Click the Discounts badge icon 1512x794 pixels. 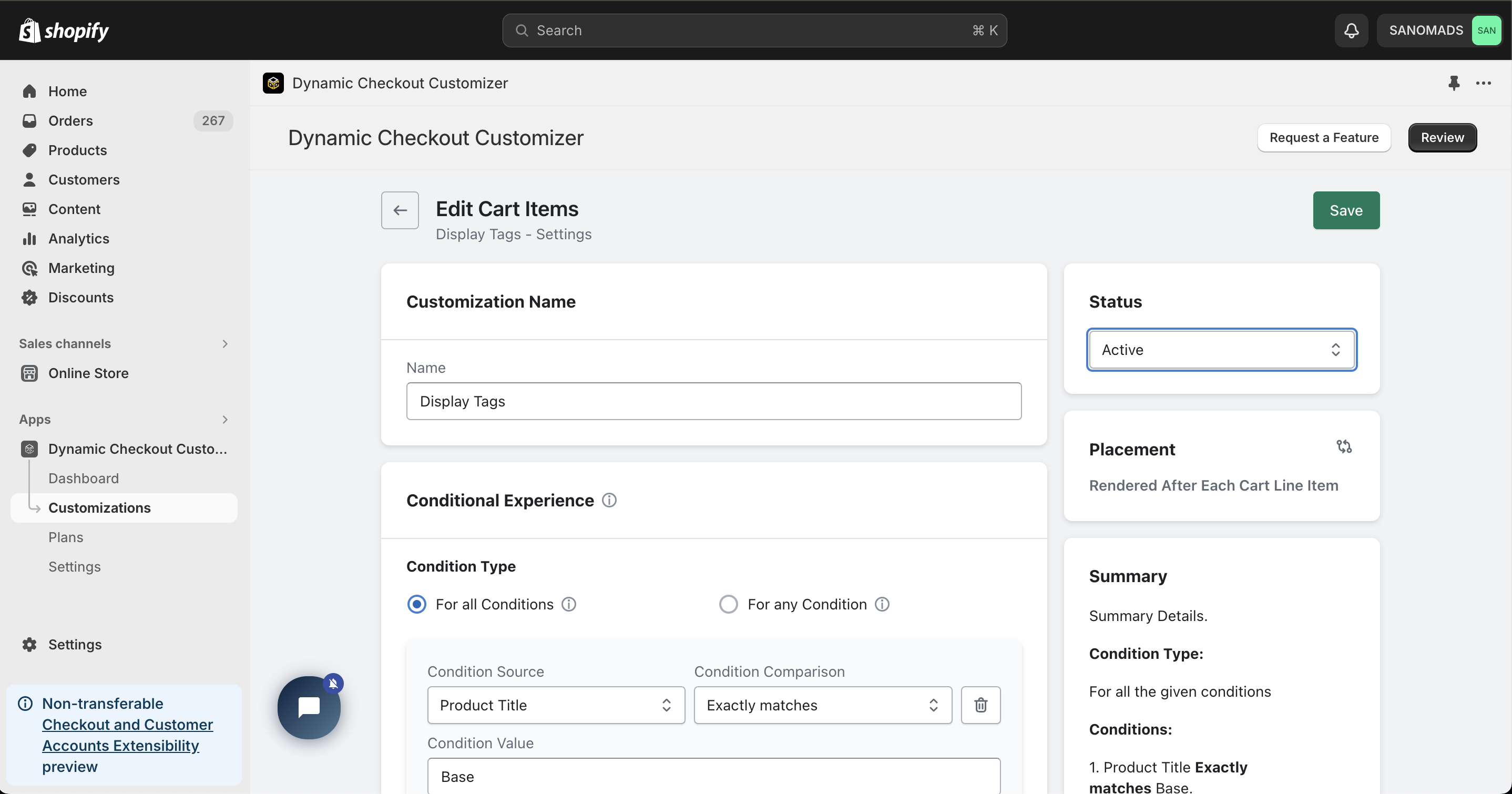[x=29, y=297]
